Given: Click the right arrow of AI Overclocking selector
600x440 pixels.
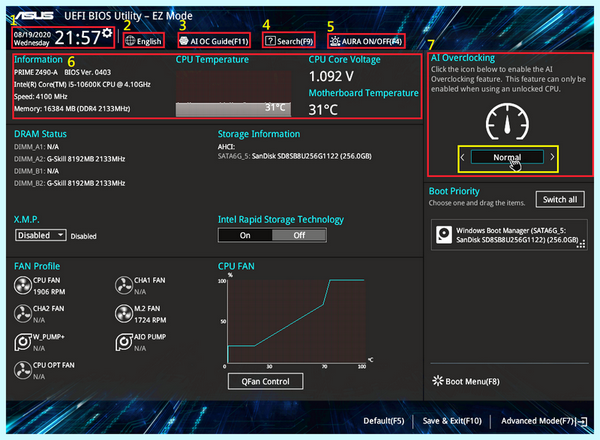Looking at the screenshot, I should click(552, 157).
